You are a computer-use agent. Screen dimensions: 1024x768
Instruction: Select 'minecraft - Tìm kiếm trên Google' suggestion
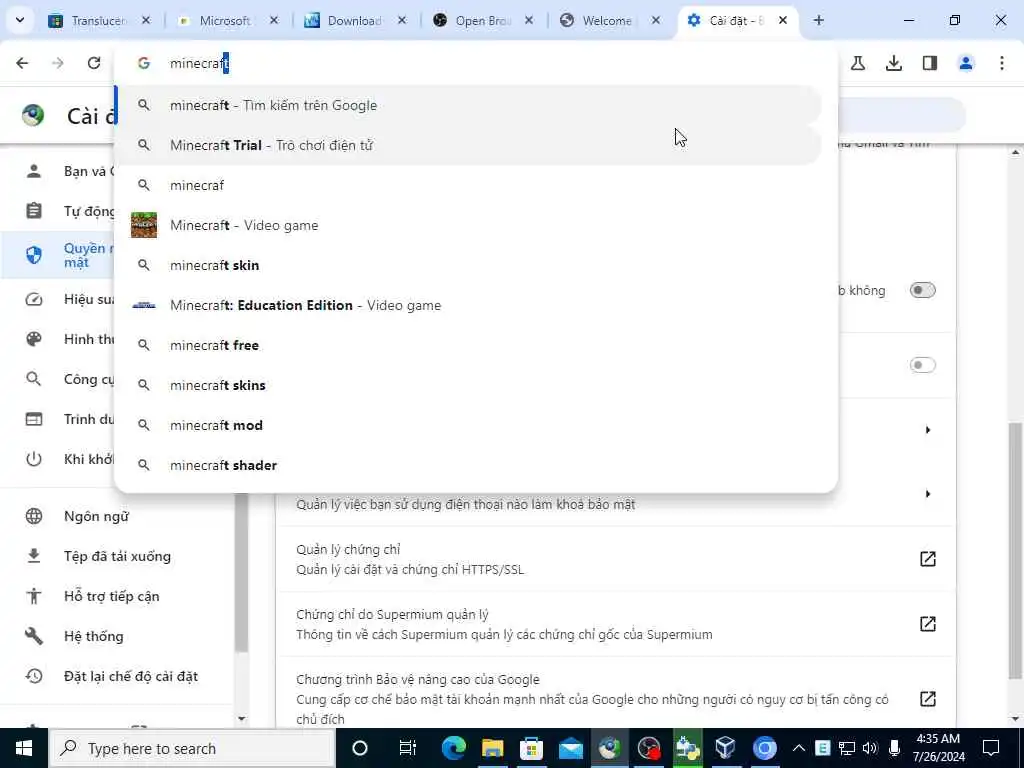[x=469, y=105]
